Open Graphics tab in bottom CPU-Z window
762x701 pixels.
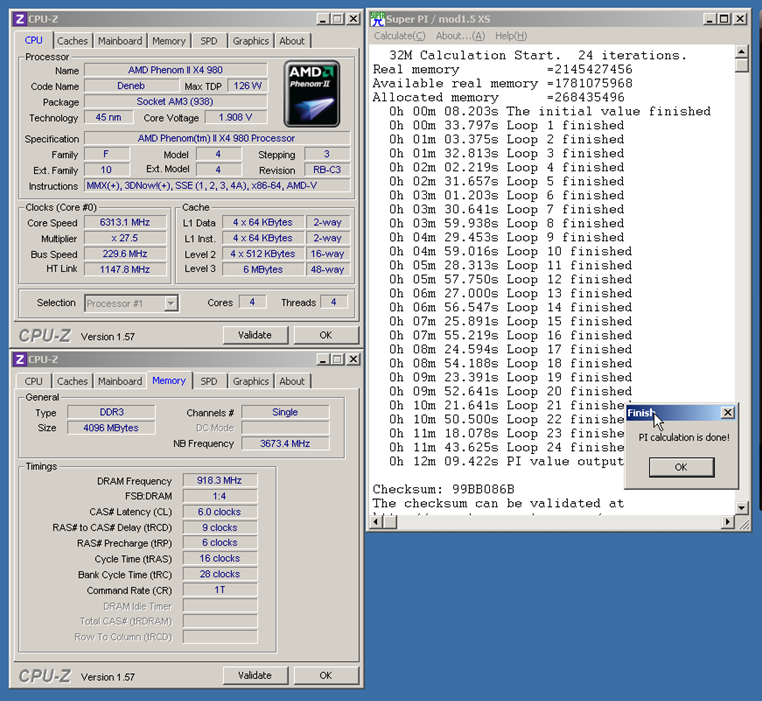pos(250,381)
